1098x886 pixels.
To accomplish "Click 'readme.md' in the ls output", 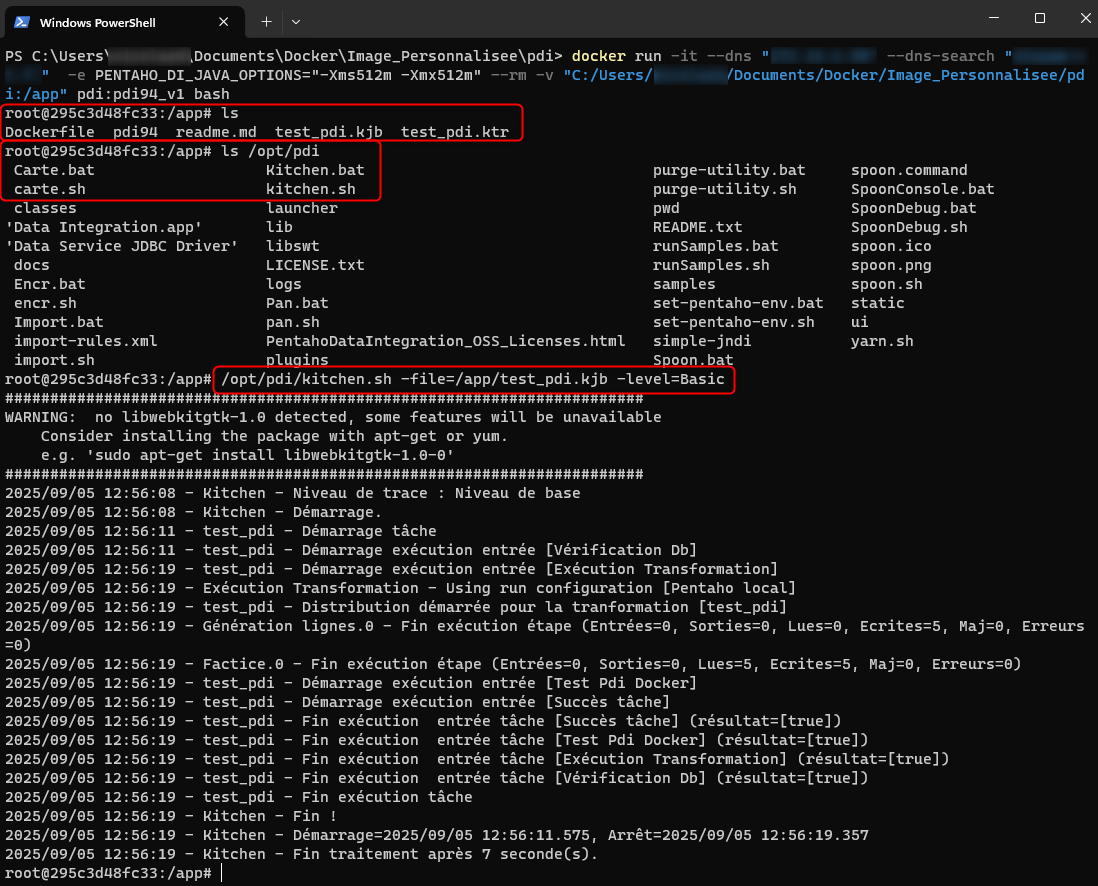I will coord(216,132).
